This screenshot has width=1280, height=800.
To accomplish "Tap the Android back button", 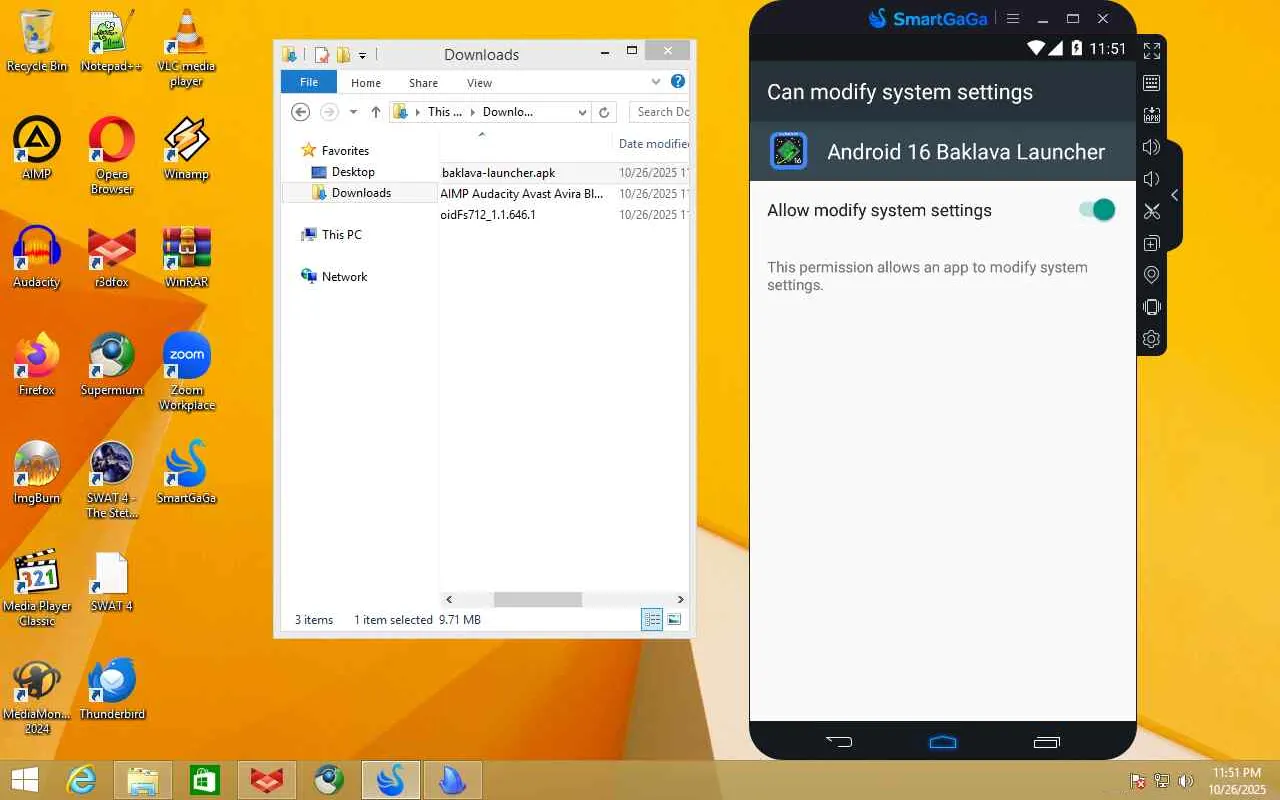I will click(x=839, y=741).
